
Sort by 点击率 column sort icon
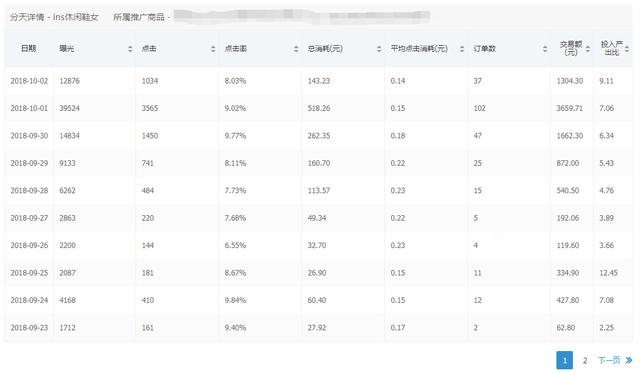[296, 49]
